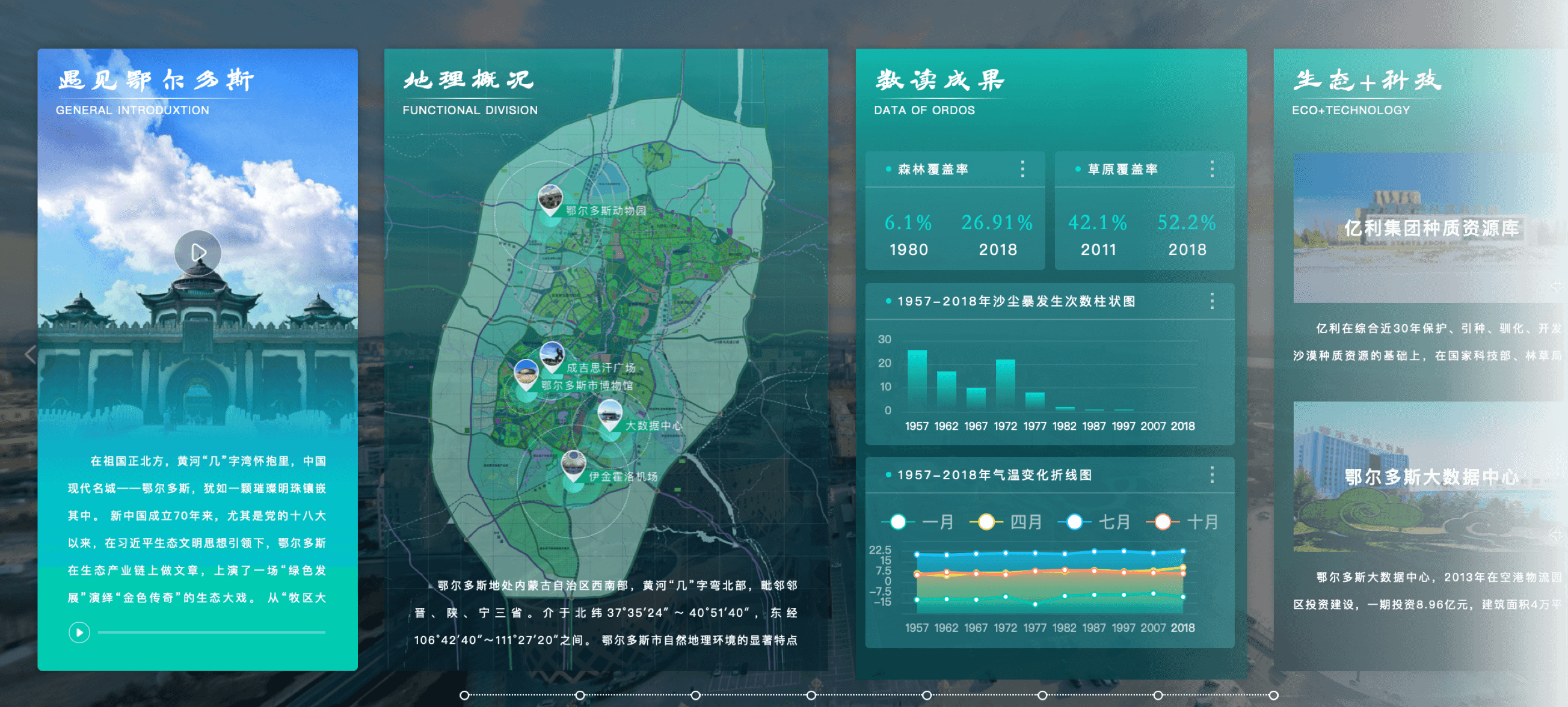Click the audio progress bar track
The width and height of the screenshot is (1568, 707).
[x=211, y=632]
